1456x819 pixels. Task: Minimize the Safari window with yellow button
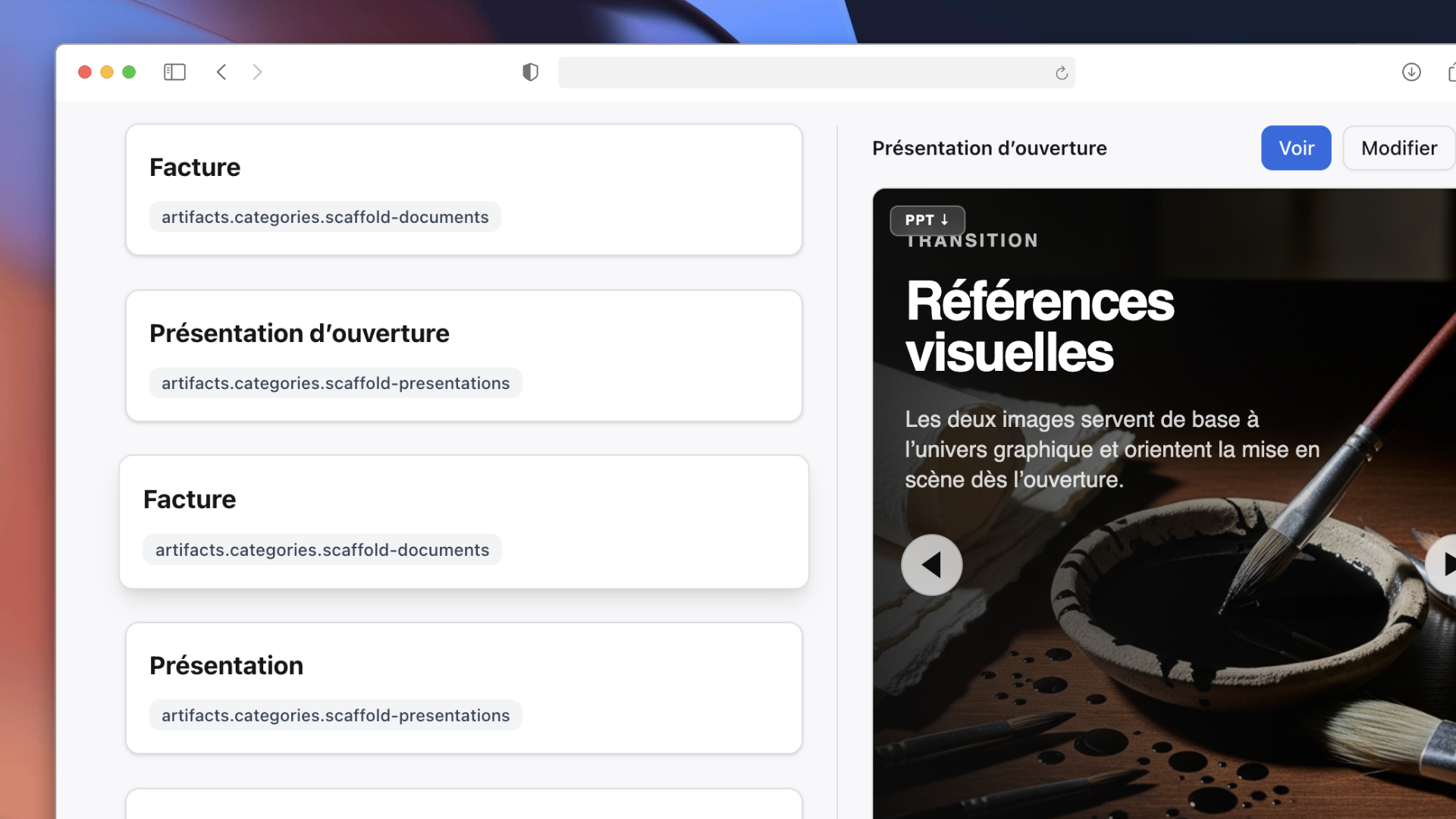(107, 72)
